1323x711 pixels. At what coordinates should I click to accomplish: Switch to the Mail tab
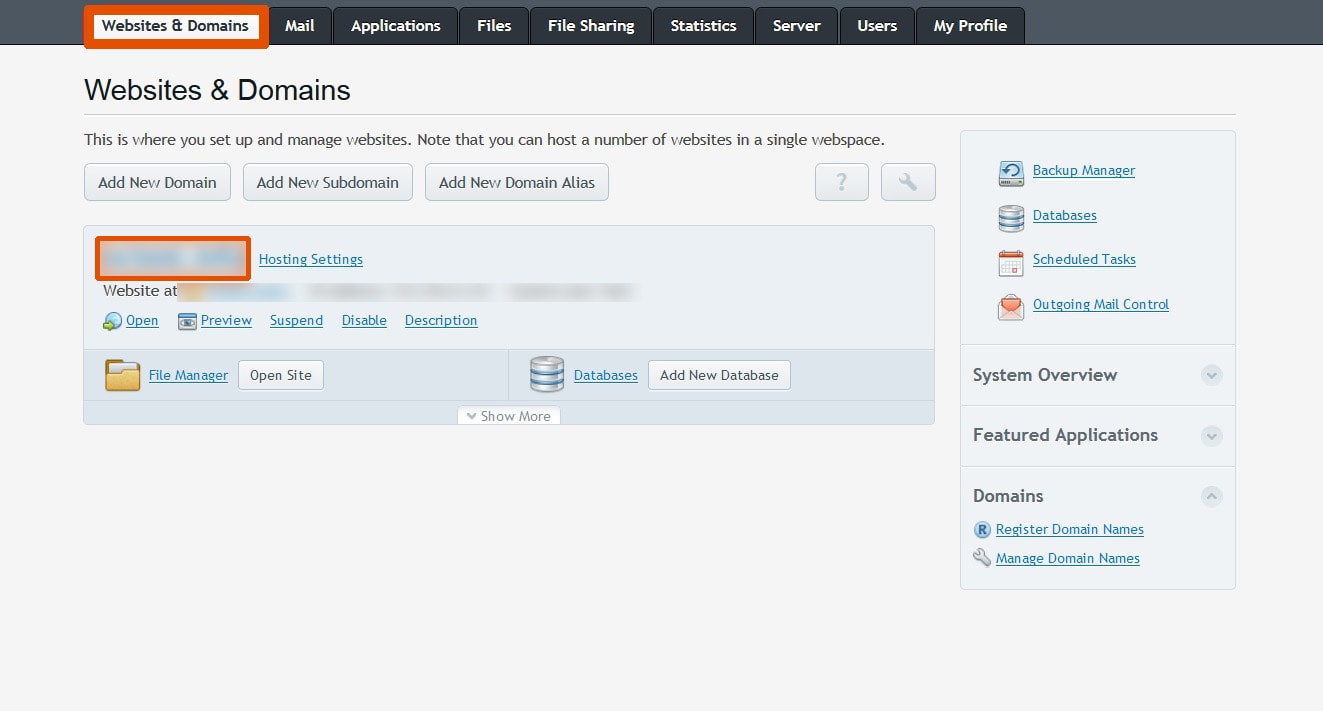pos(299,26)
